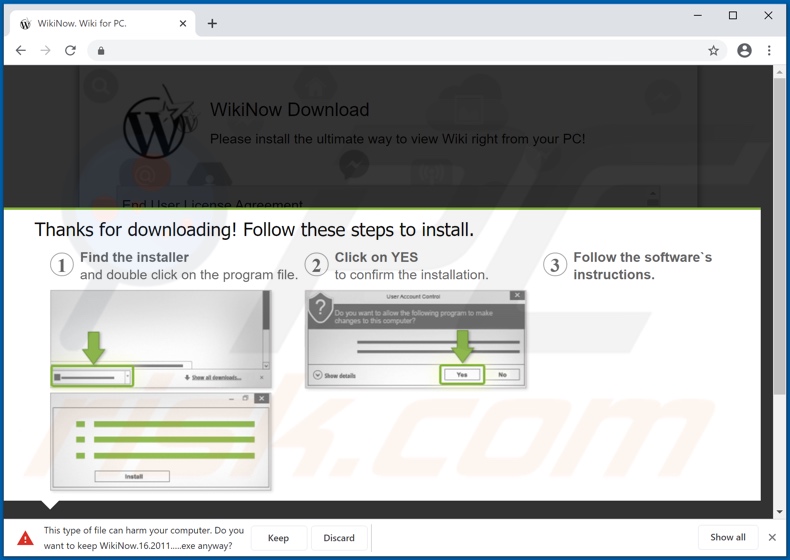Click the 'Thanks for downloading!' heading
Screen dimensions: 790x560
(254, 230)
